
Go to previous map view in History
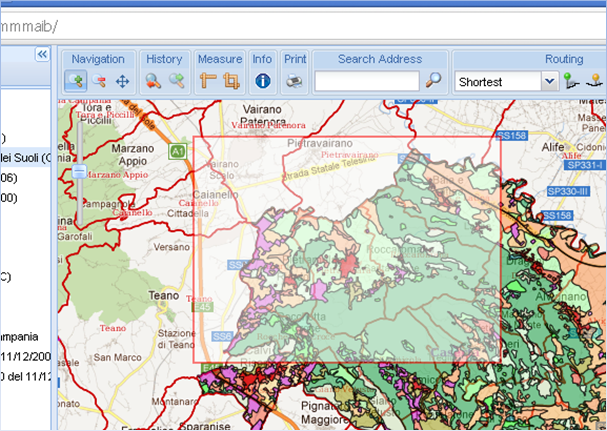(153, 81)
